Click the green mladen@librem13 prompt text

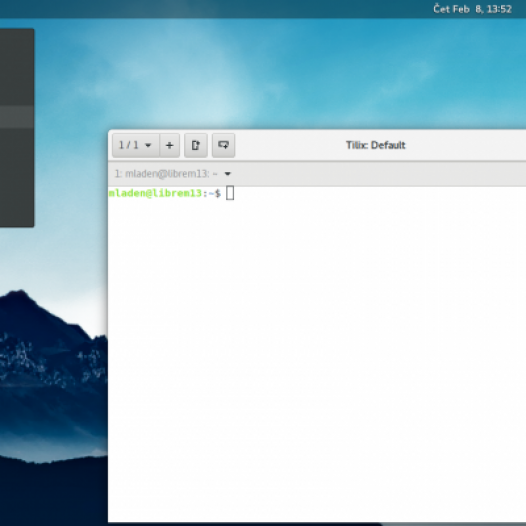click(x=155, y=193)
